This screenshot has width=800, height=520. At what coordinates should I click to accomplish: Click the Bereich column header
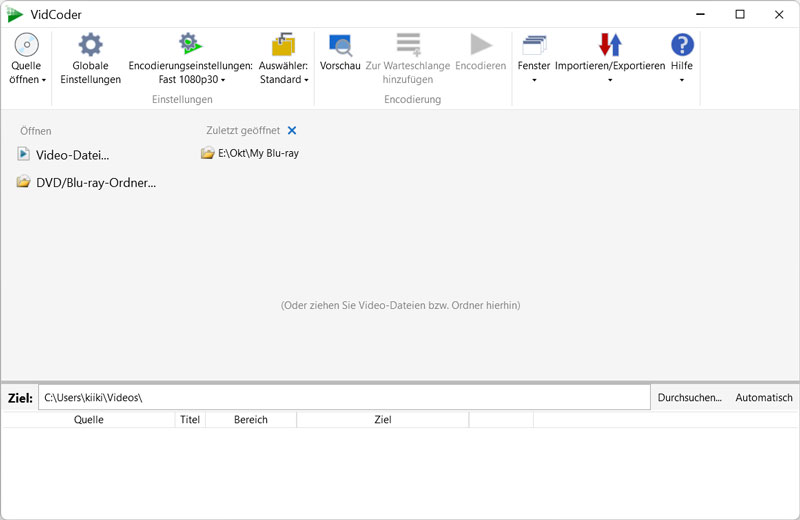[x=251, y=419]
